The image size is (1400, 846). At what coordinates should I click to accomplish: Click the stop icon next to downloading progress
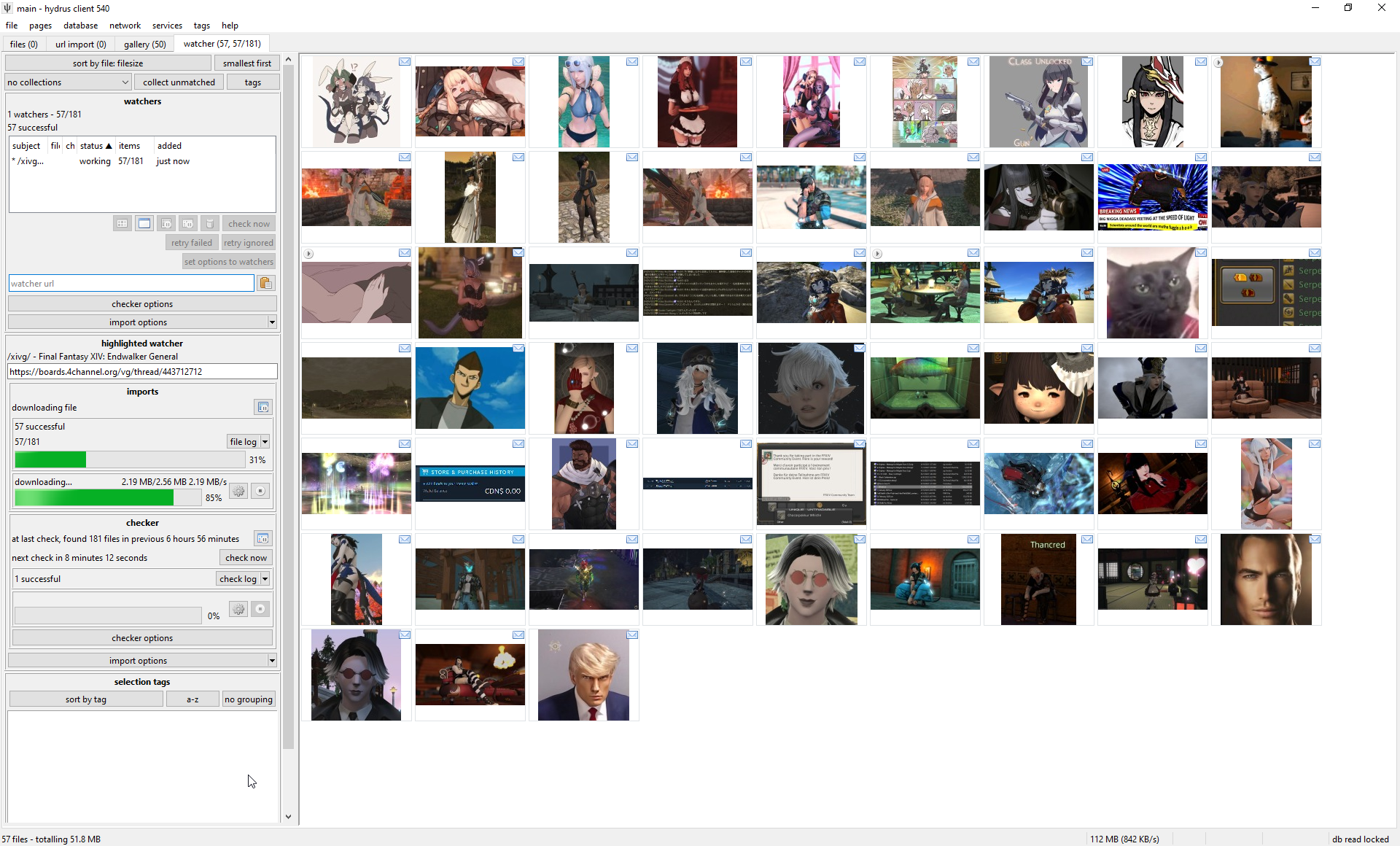(x=260, y=492)
